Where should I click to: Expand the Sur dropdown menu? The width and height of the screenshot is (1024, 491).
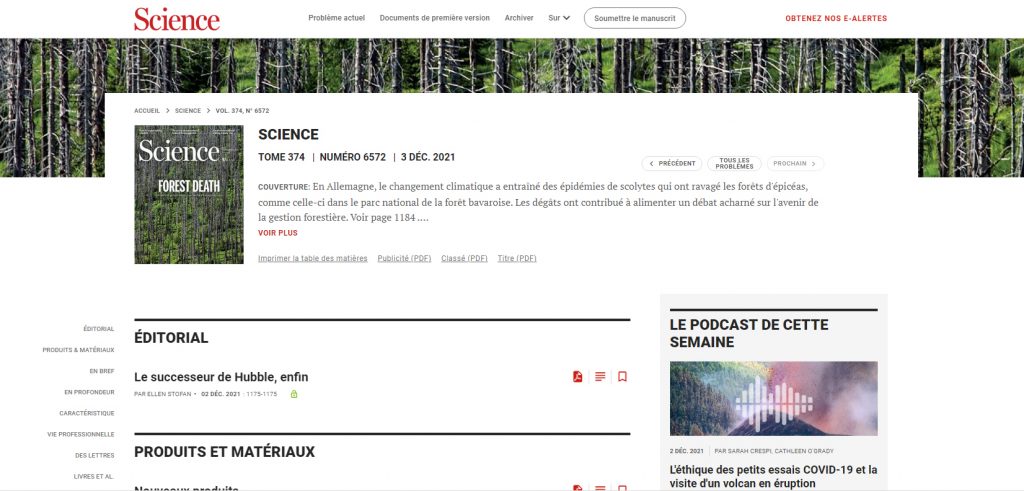pyautogui.click(x=559, y=18)
